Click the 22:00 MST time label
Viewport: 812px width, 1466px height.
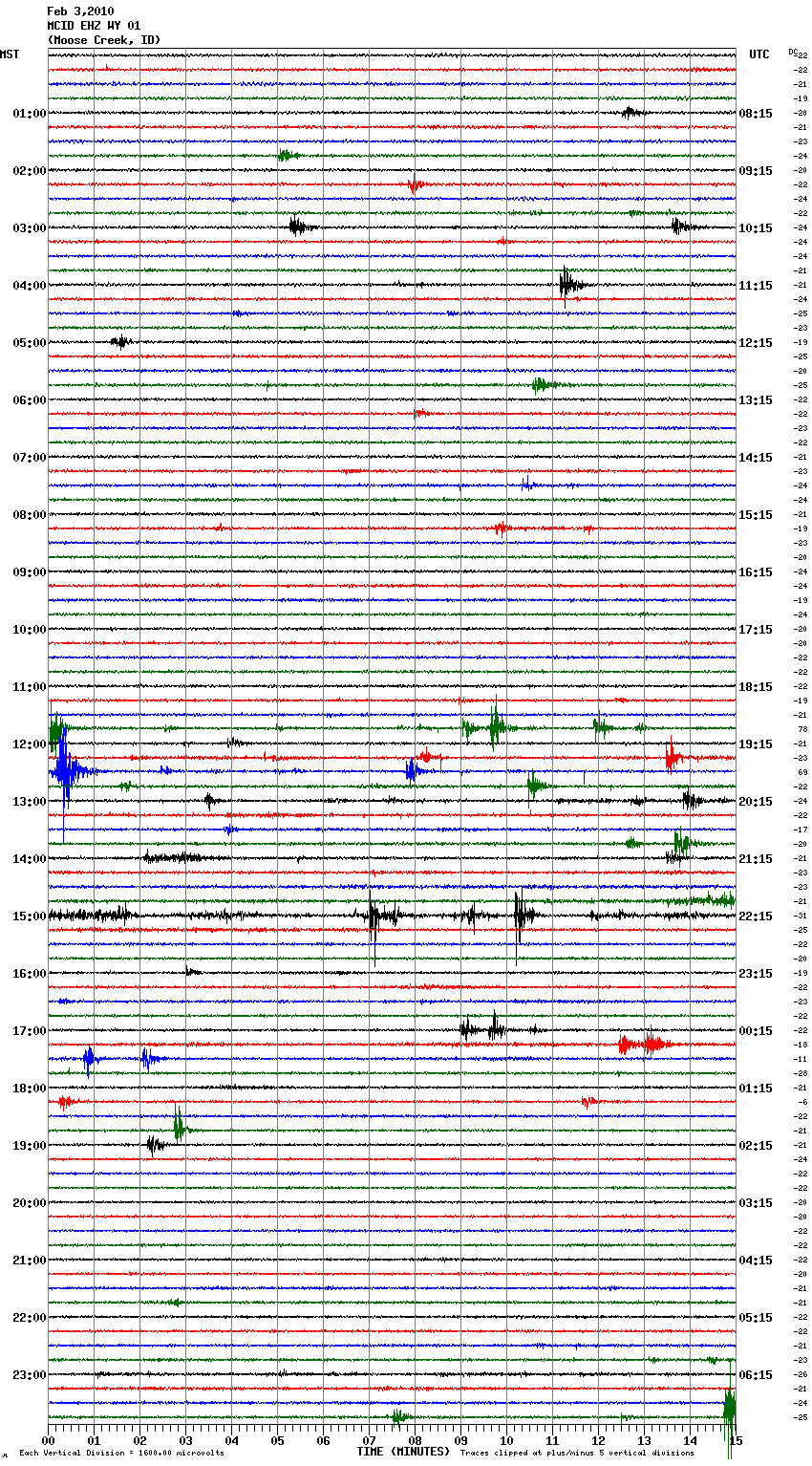coord(29,1318)
